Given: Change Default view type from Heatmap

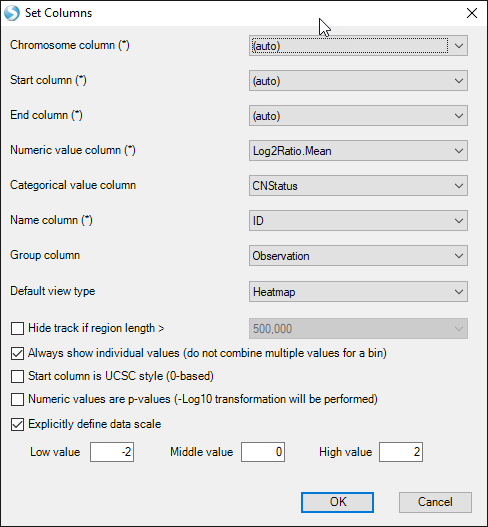Looking at the screenshot, I should click(358, 291).
